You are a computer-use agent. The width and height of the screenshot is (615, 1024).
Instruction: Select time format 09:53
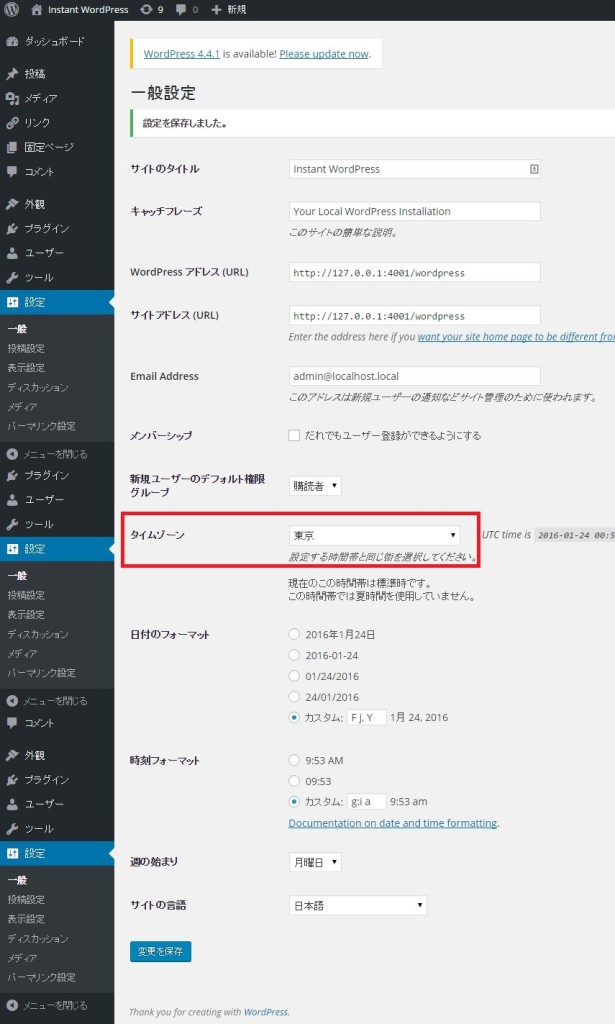tap(294, 781)
